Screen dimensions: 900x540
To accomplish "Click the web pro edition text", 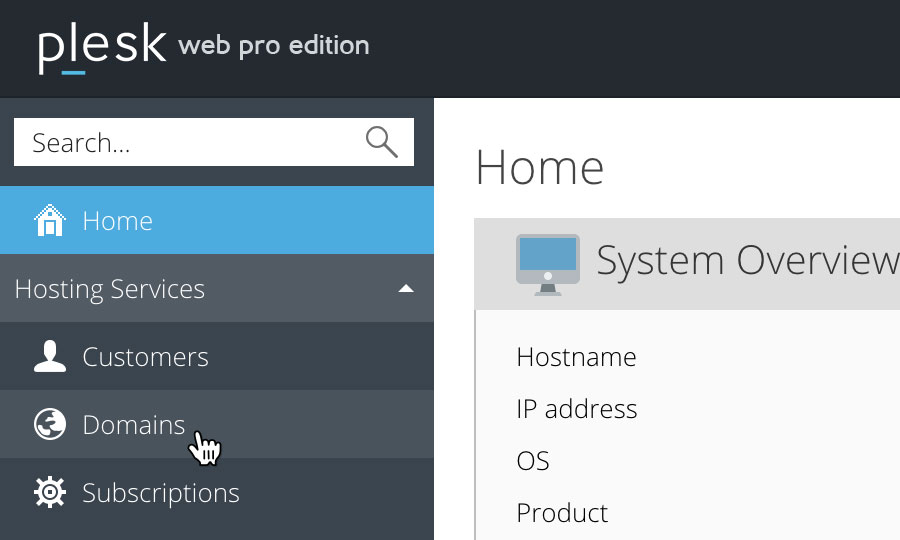I will (x=274, y=46).
